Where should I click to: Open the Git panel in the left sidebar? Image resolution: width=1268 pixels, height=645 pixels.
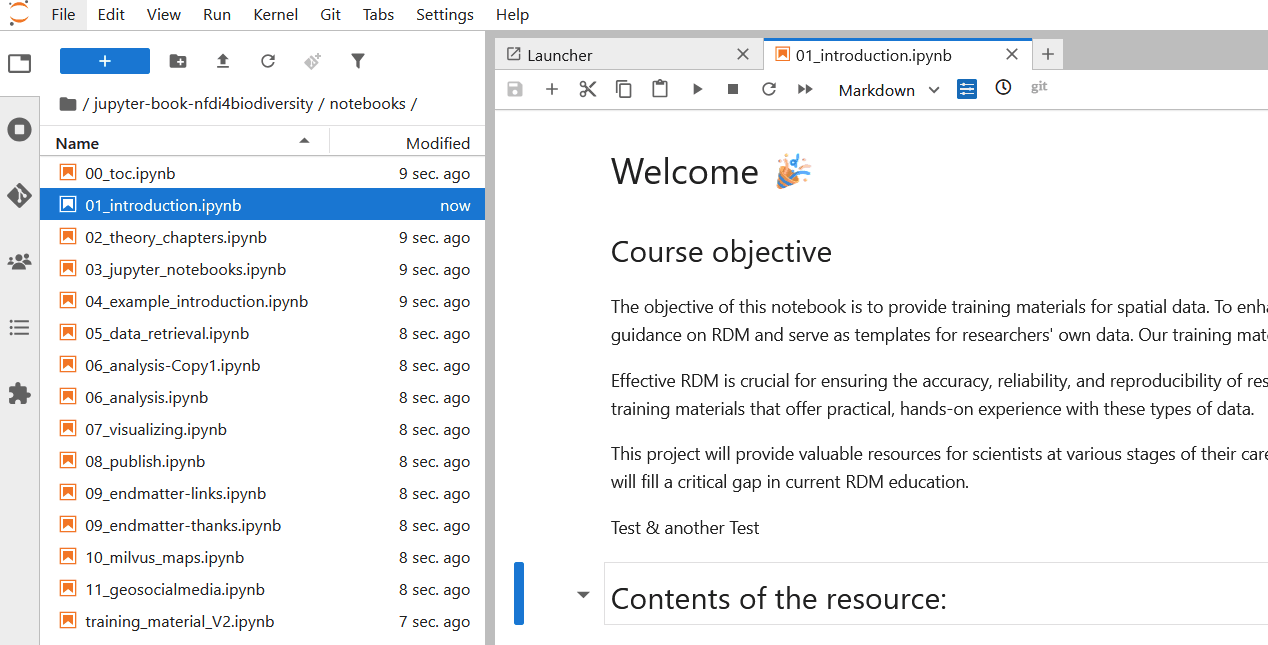pyautogui.click(x=19, y=196)
